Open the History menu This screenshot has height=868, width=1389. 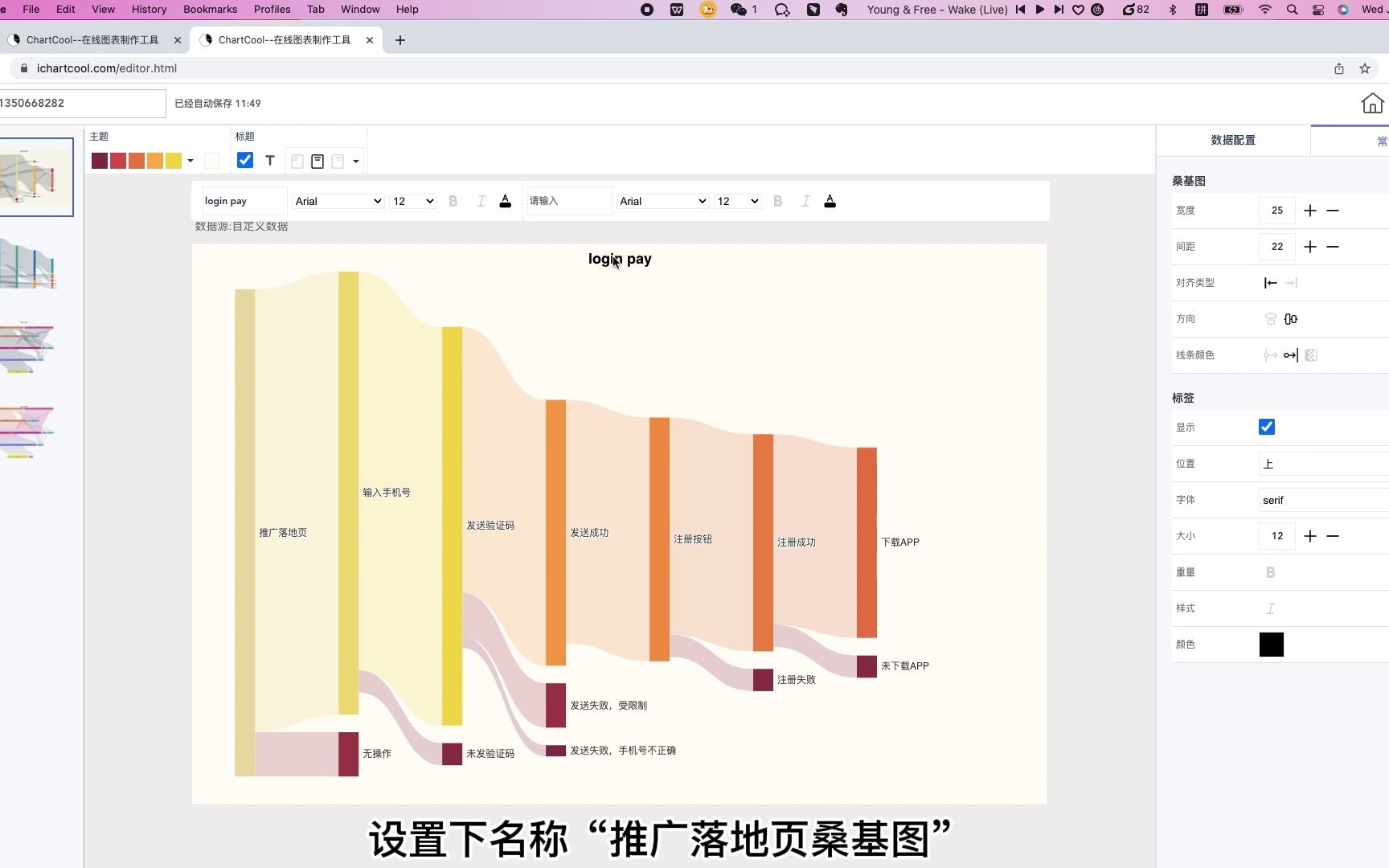point(150,10)
